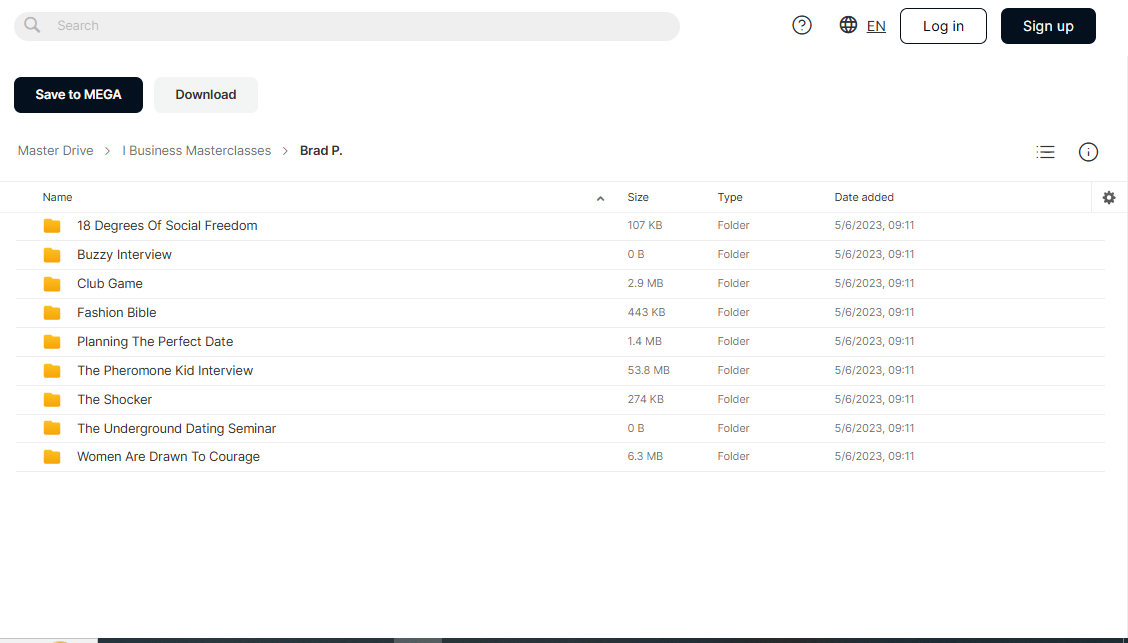
Task: Click folder icon for Fashion Bible
Action: click(x=52, y=313)
